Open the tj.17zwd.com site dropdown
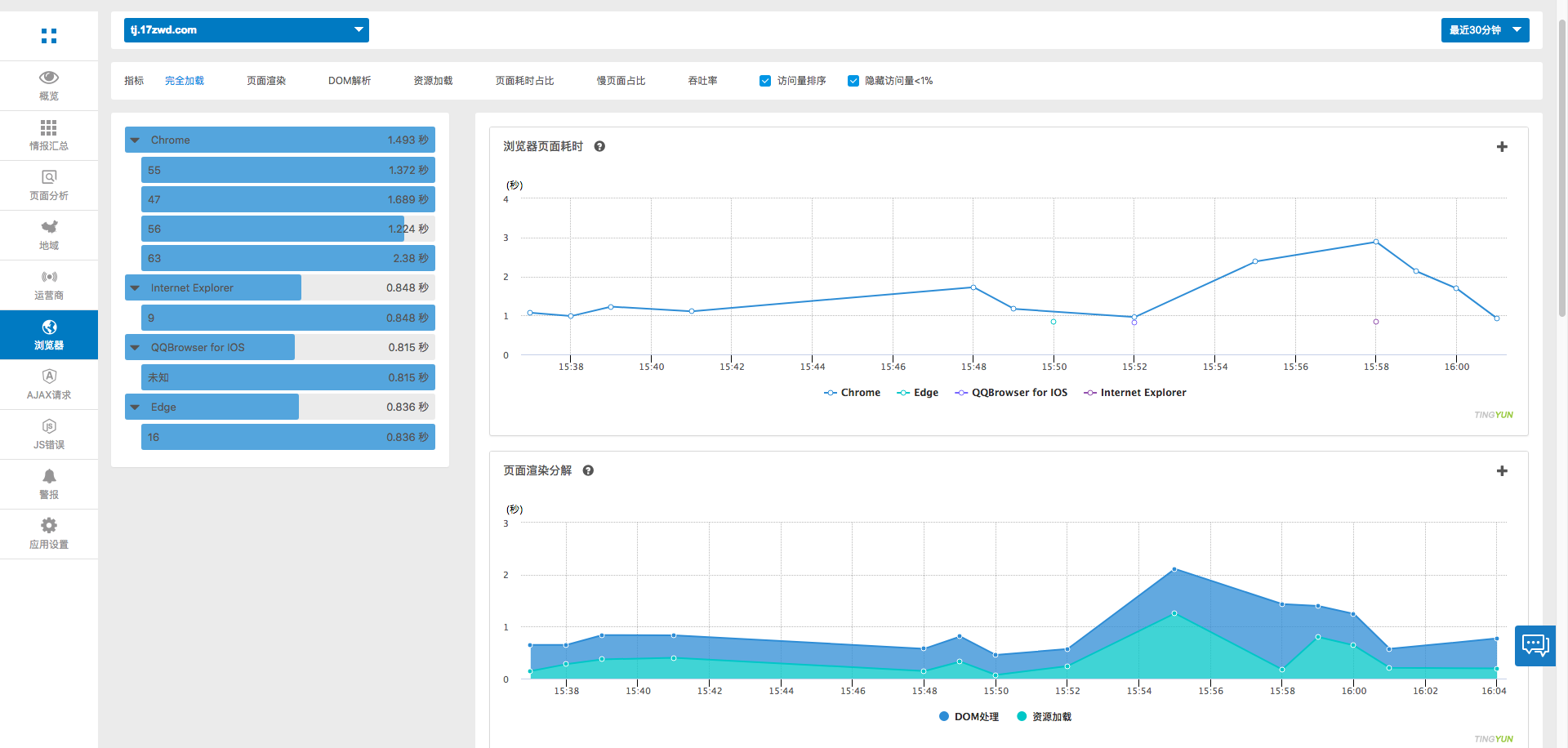Viewport: 1568px width, 748px height. [x=247, y=30]
